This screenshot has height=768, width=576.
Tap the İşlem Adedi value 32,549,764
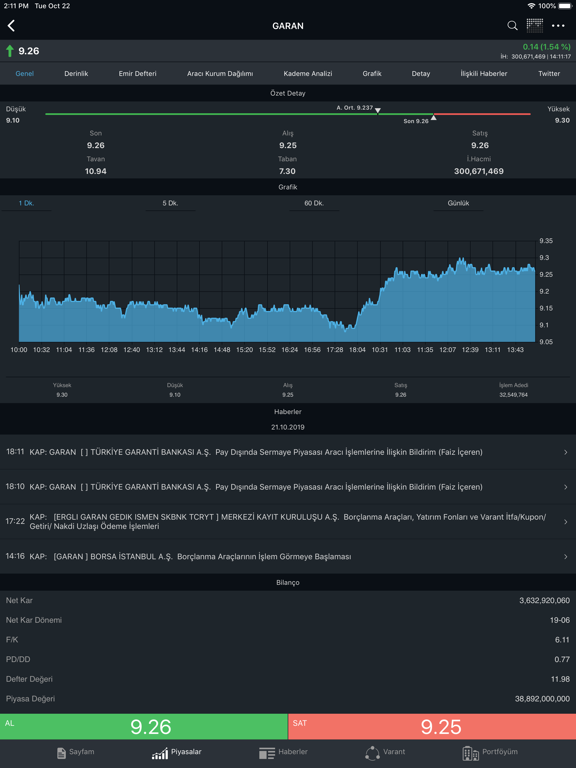pyautogui.click(x=513, y=395)
